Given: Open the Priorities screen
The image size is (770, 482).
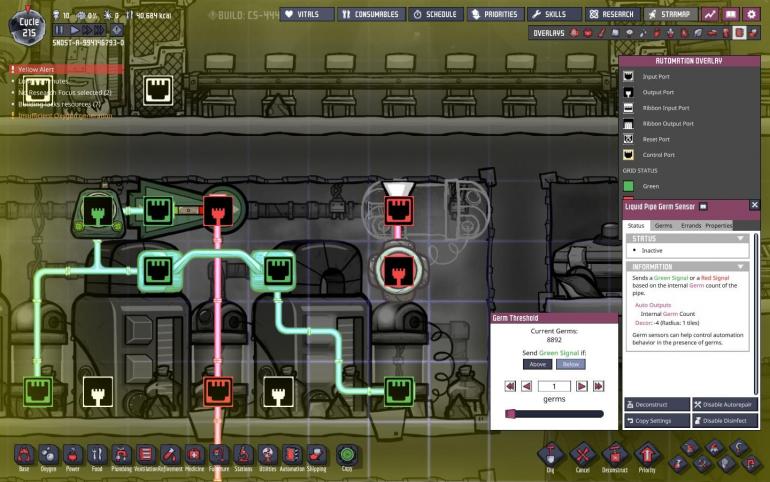Looking at the screenshot, I should [495, 15].
